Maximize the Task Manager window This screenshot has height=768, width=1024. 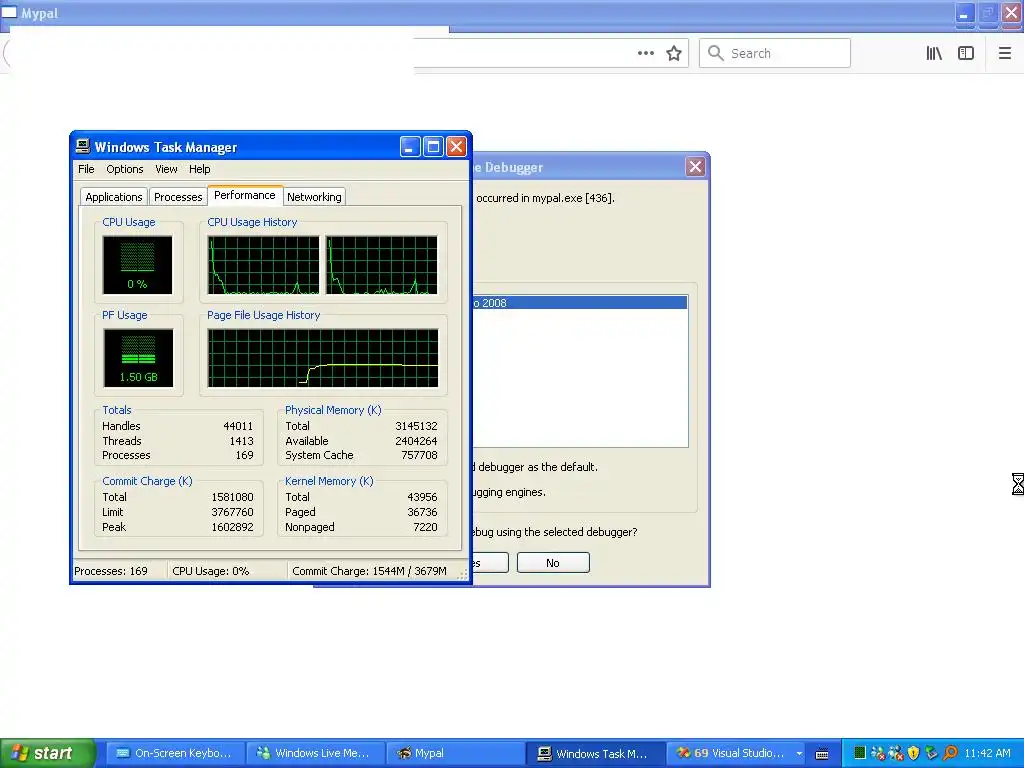(433, 146)
